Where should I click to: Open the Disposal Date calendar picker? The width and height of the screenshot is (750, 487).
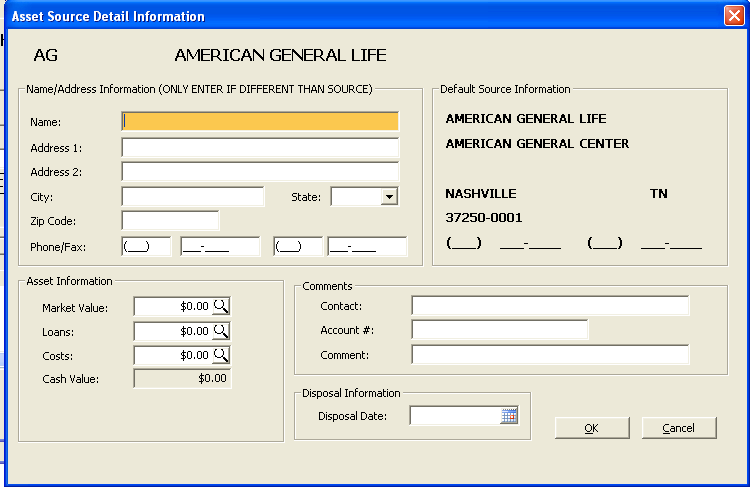(x=510, y=416)
